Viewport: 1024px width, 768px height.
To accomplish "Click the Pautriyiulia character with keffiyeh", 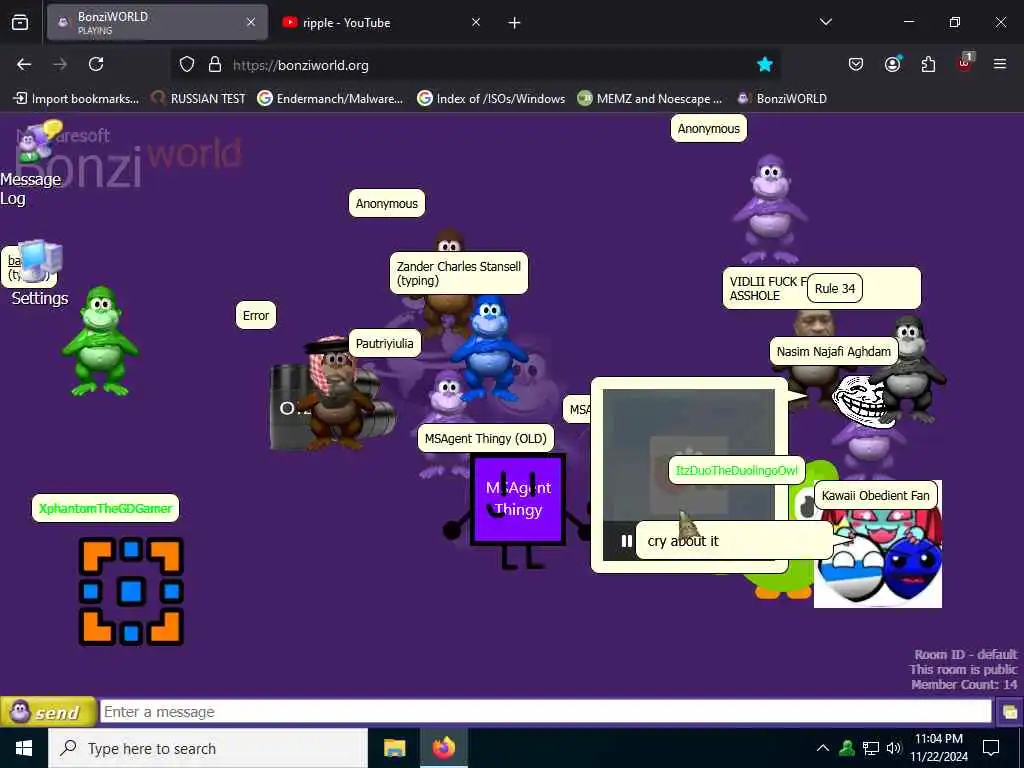I will click(334, 392).
